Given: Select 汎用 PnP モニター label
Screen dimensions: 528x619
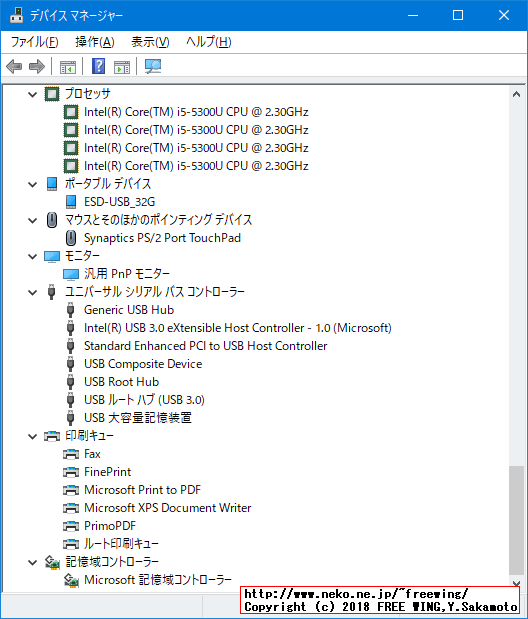Looking at the screenshot, I should pos(127,274).
